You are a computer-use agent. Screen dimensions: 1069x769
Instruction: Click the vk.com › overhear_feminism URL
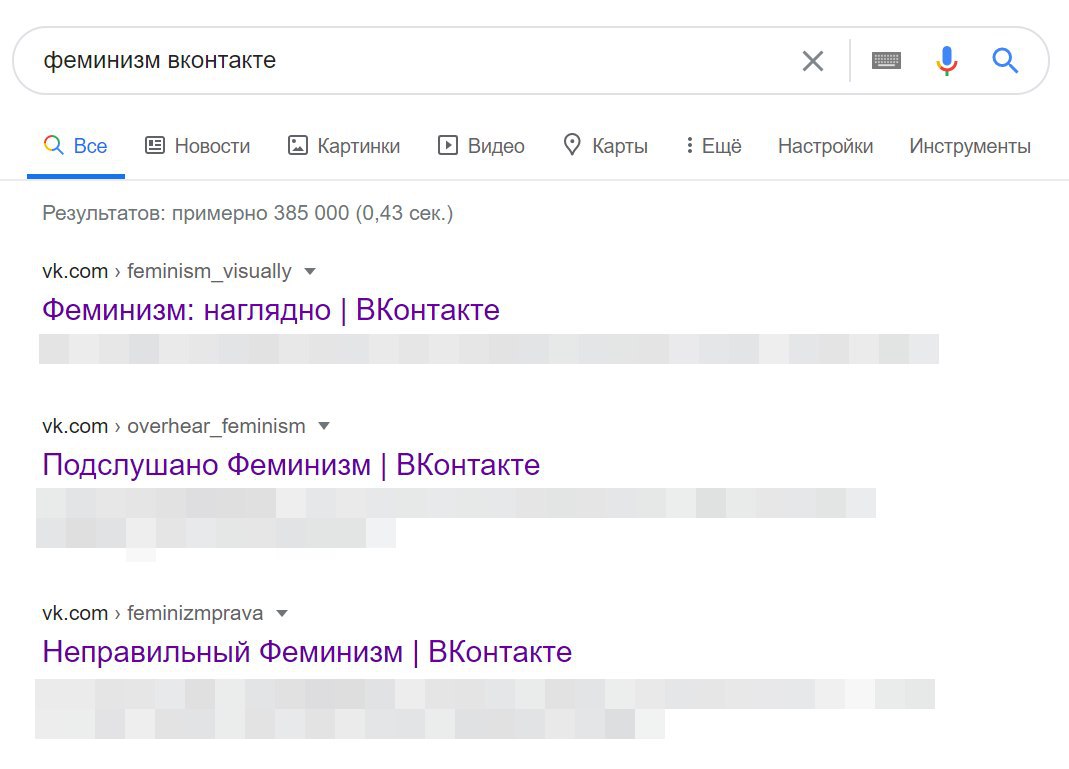pos(174,426)
